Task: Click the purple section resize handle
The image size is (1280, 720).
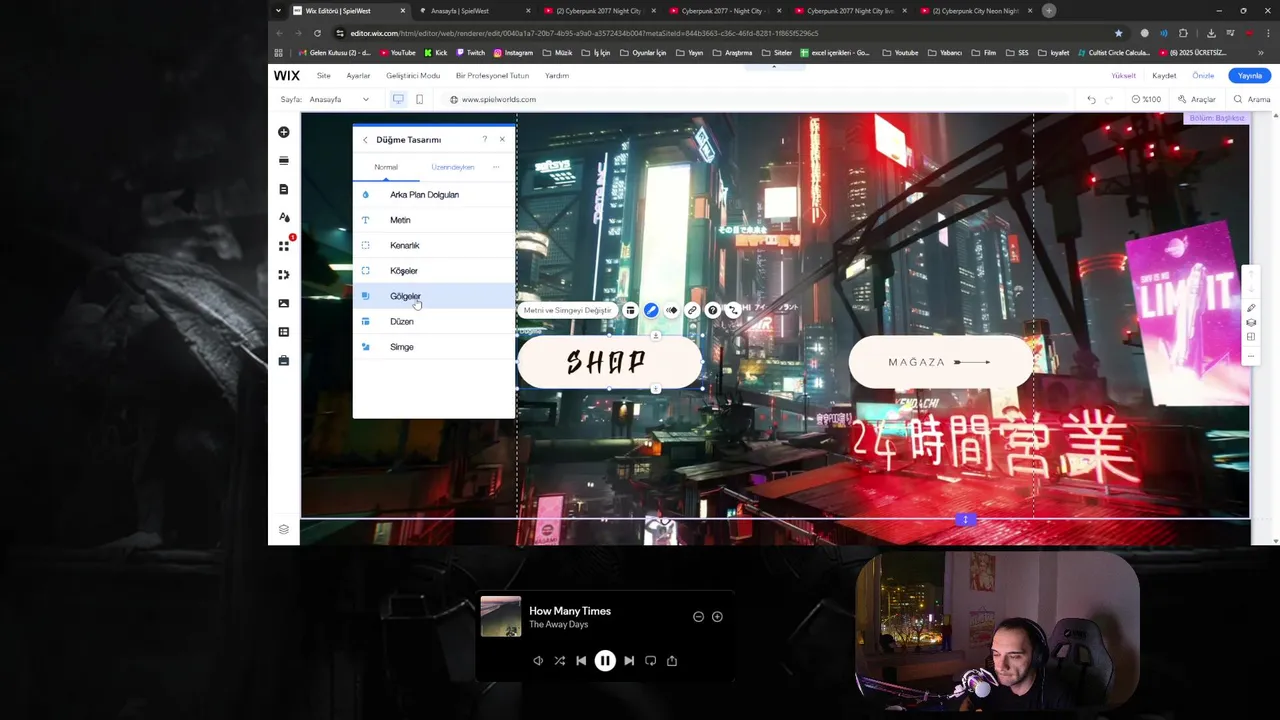Action: [965, 520]
